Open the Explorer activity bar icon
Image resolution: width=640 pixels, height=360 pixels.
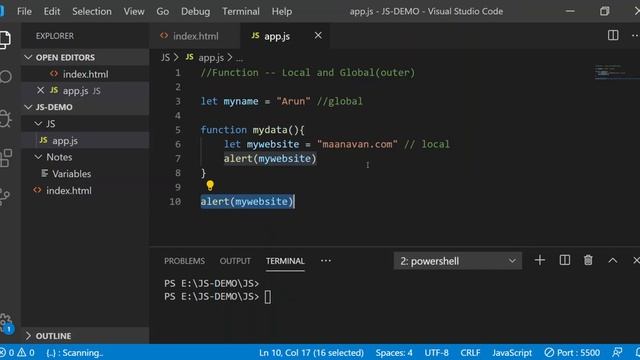click(5, 40)
